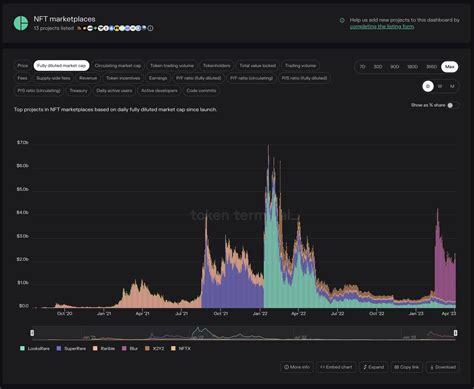This screenshot has width=474, height=389.
Task: Set time range to 7D
Action: click(362, 67)
